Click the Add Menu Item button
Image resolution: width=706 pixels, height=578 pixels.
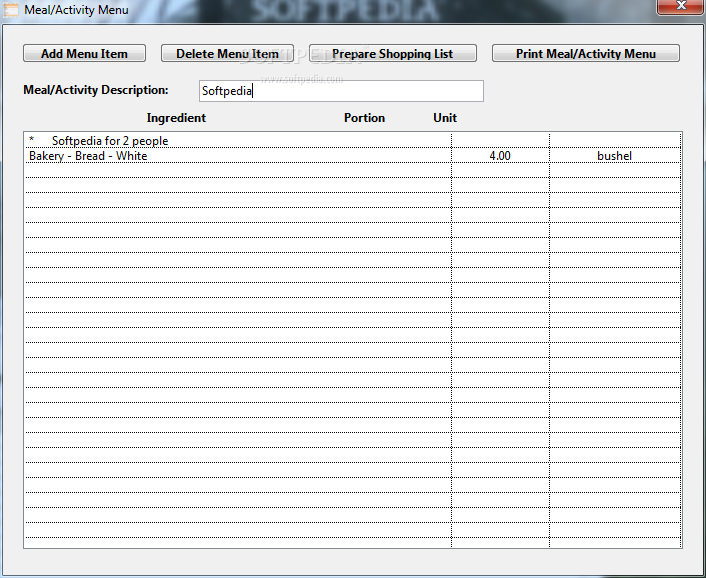pos(84,53)
